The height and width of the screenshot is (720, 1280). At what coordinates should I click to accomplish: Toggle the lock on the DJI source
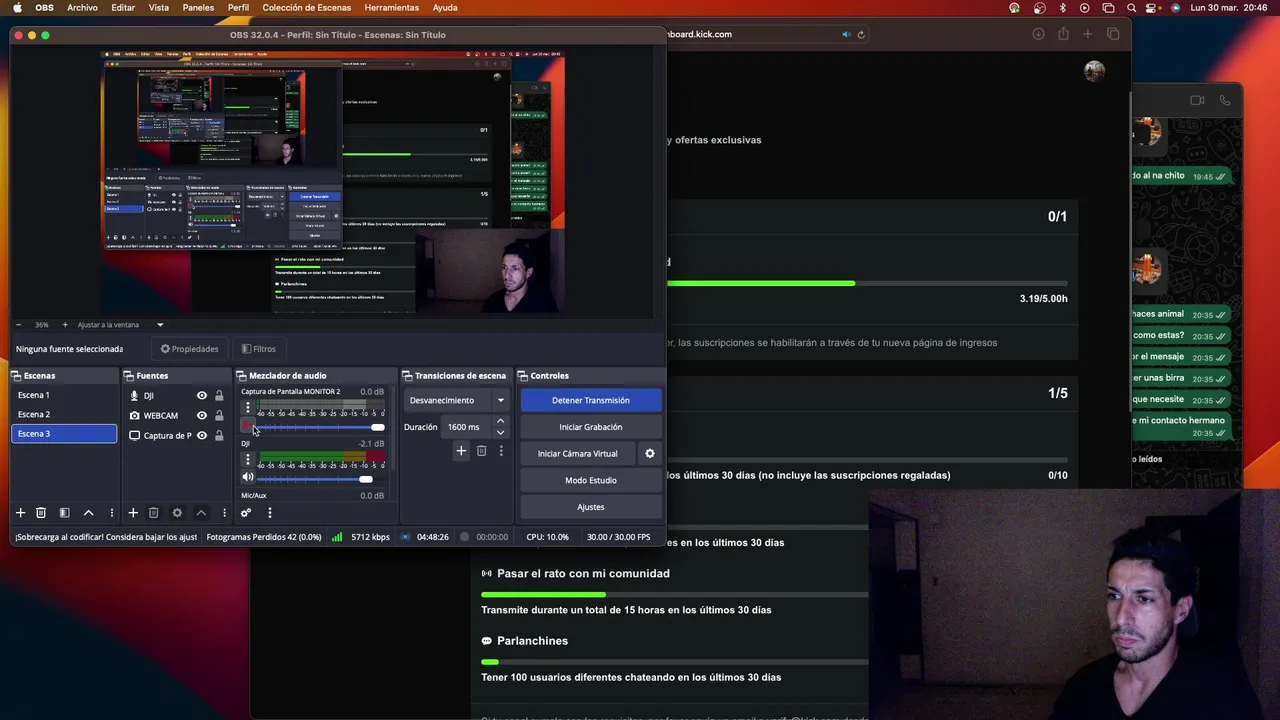tap(219, 396)
